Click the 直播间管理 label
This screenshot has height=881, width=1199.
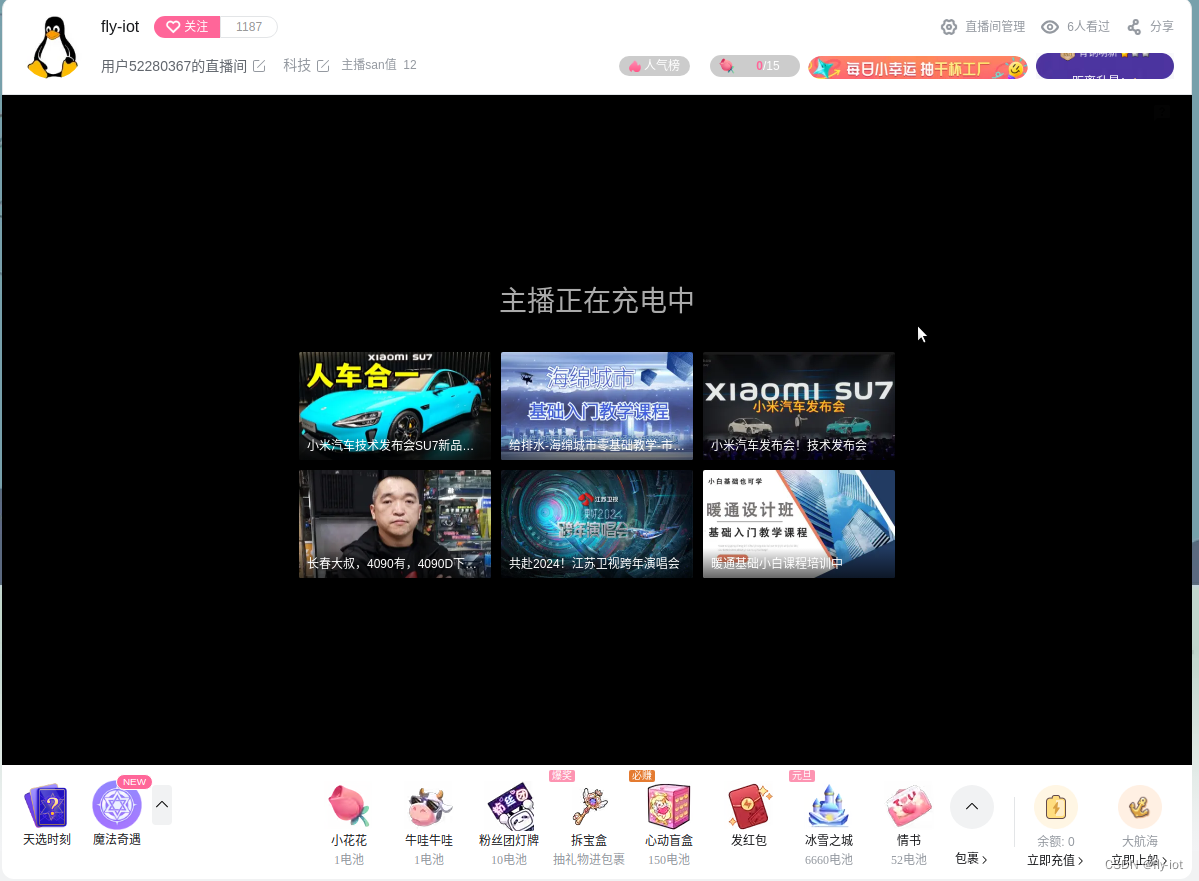[995, 27]
